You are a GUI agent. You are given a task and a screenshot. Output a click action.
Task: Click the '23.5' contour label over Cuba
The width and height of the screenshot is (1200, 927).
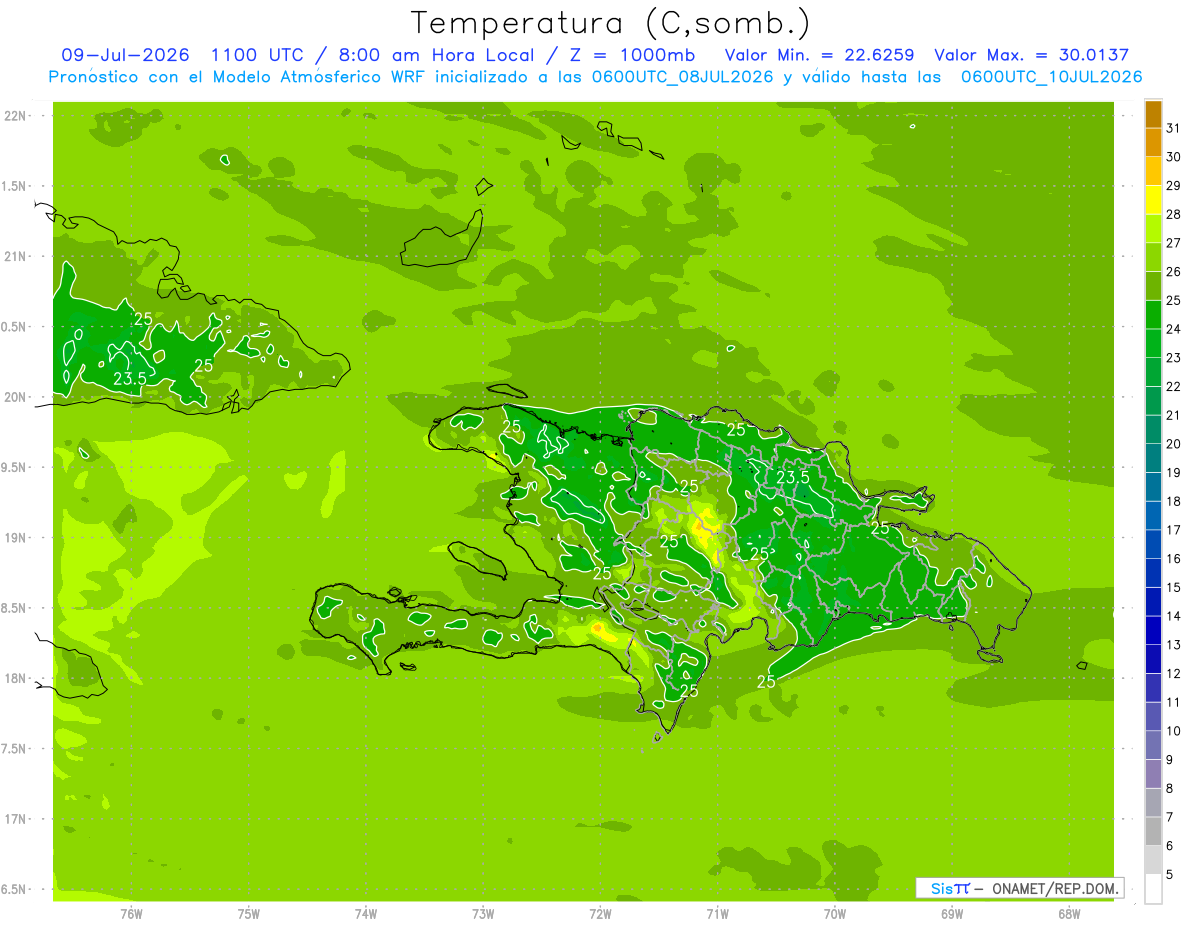tap(131, 379)
